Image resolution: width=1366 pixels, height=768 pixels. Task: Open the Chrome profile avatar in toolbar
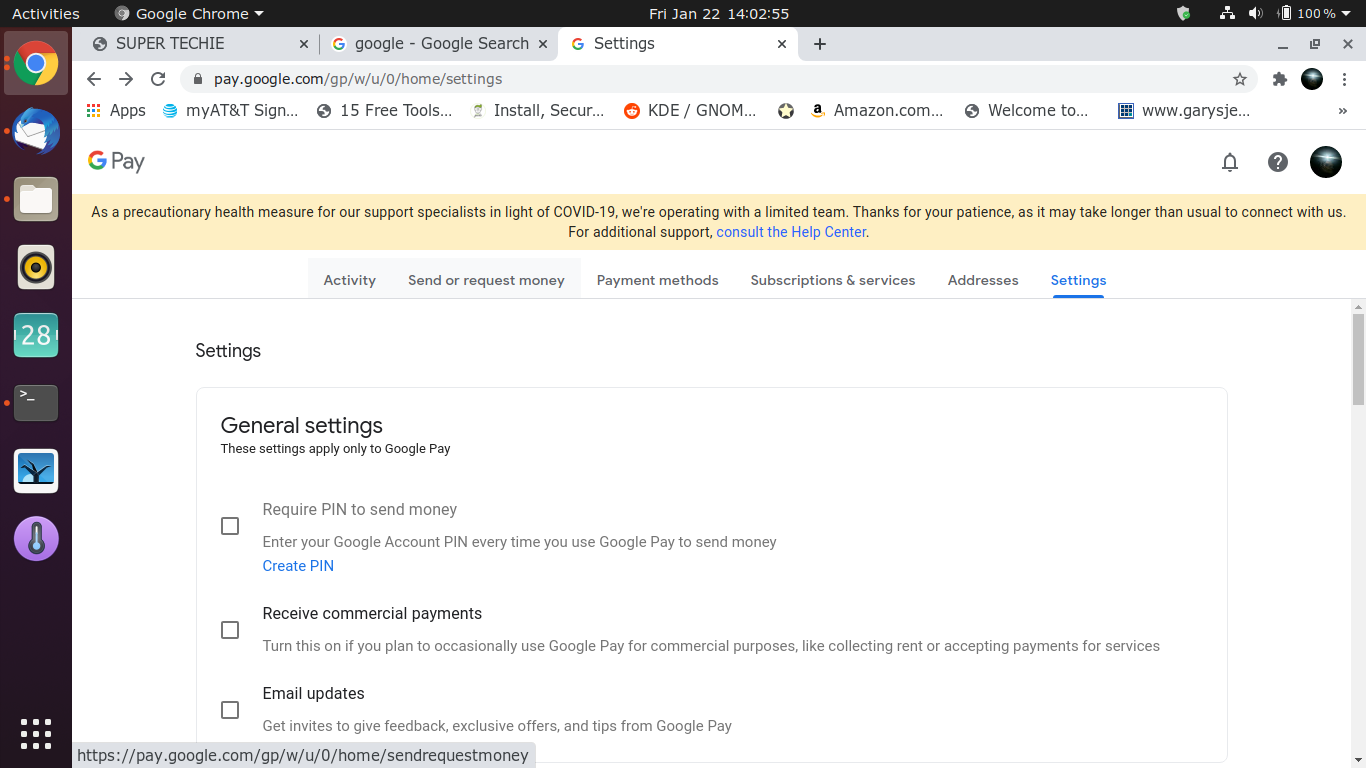click(x=1312, y=79)
